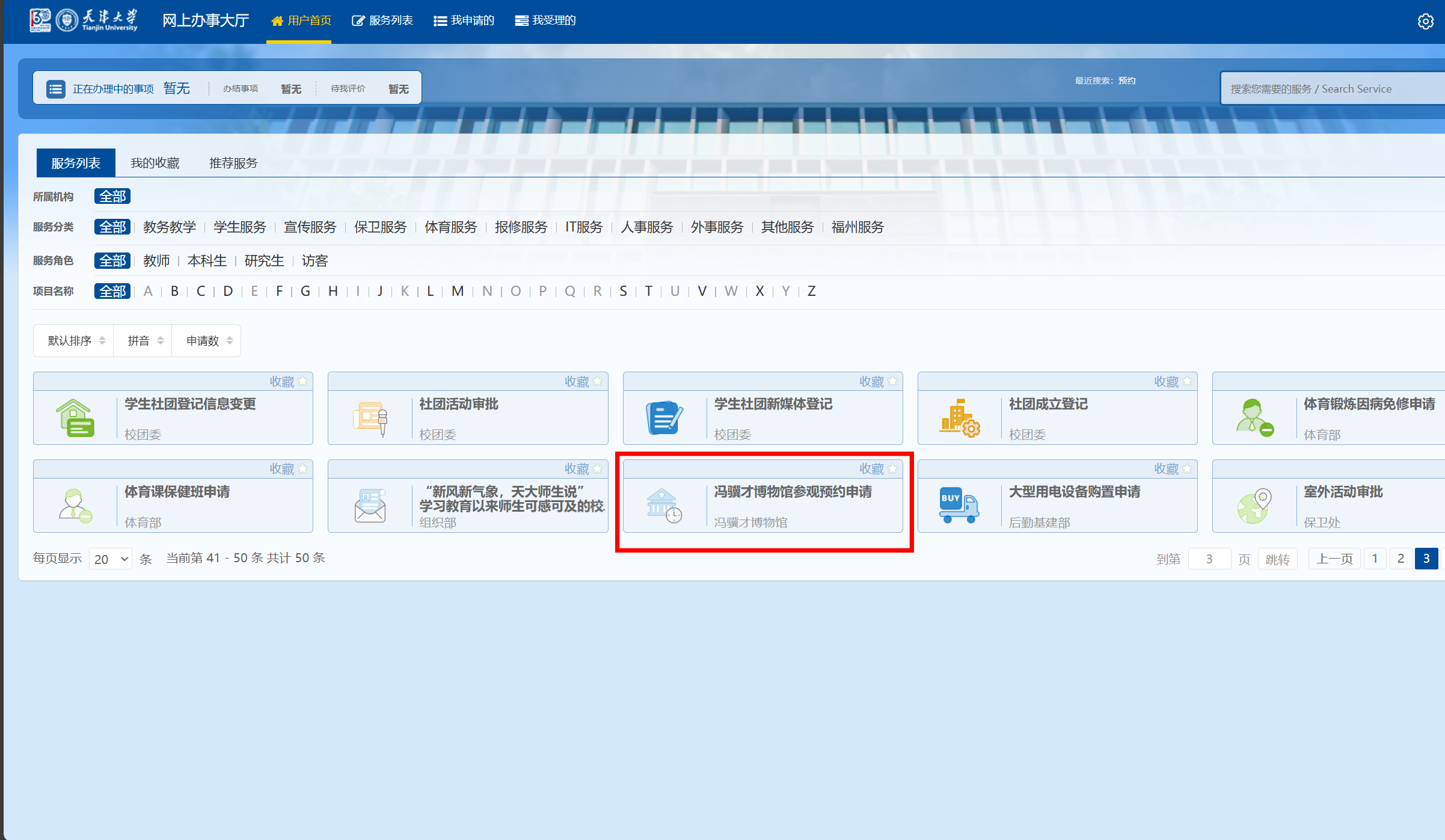The image size is (1445, 840).
Task: Toggle 收藏 star on 冯骥才博物馆参观预约申请 card
Action: [894, 468]
